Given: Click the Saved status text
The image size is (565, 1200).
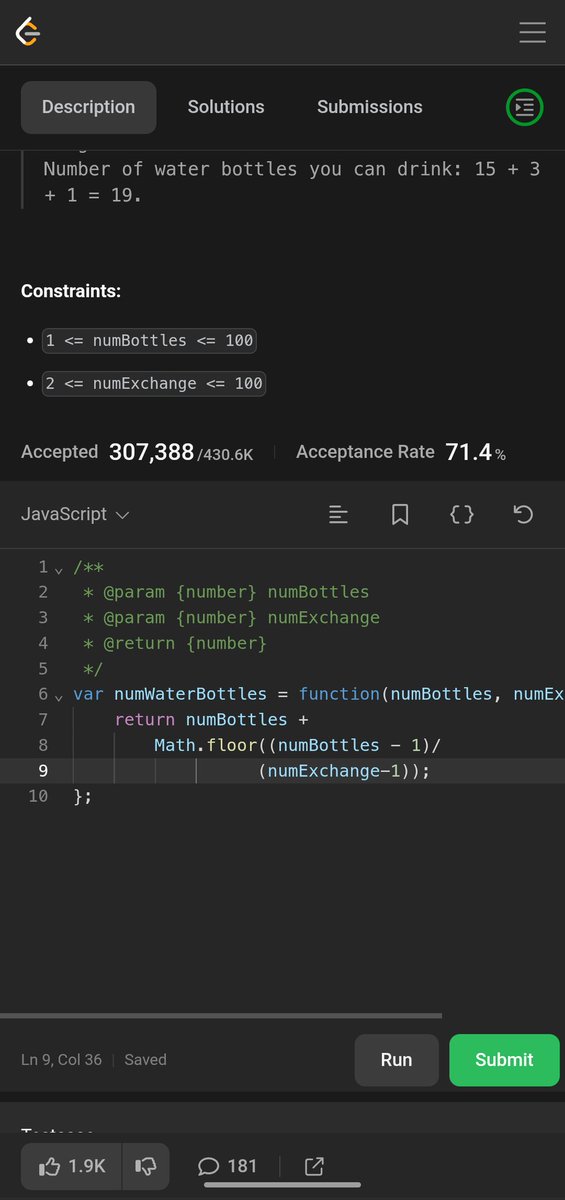Looking at the screenshot, I should tap(145, 1059).
